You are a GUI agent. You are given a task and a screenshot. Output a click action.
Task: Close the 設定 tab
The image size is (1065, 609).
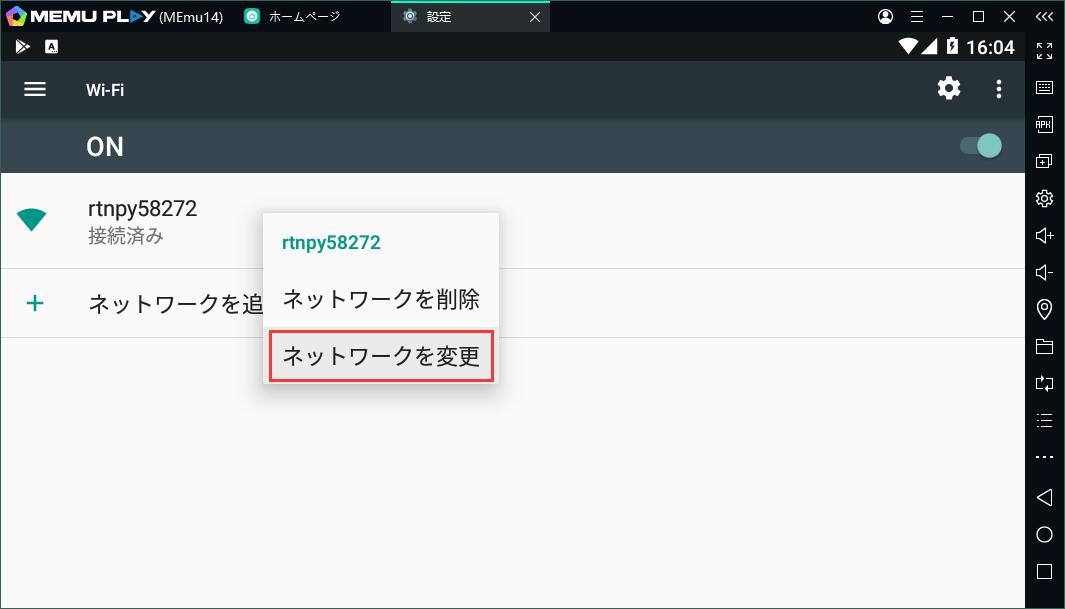(535, 17)
